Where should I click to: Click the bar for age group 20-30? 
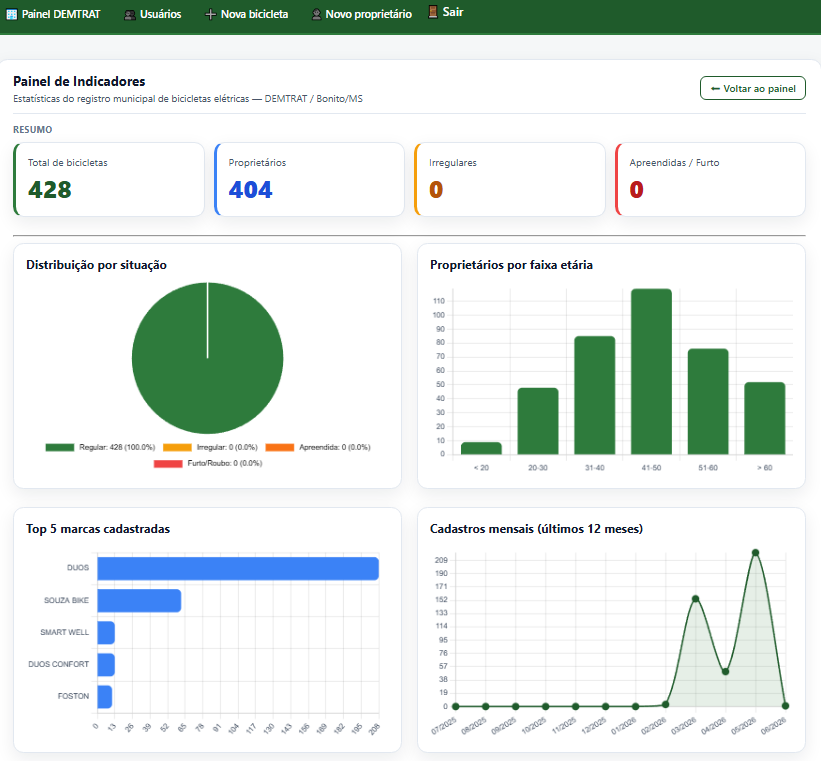click(538, 421)
